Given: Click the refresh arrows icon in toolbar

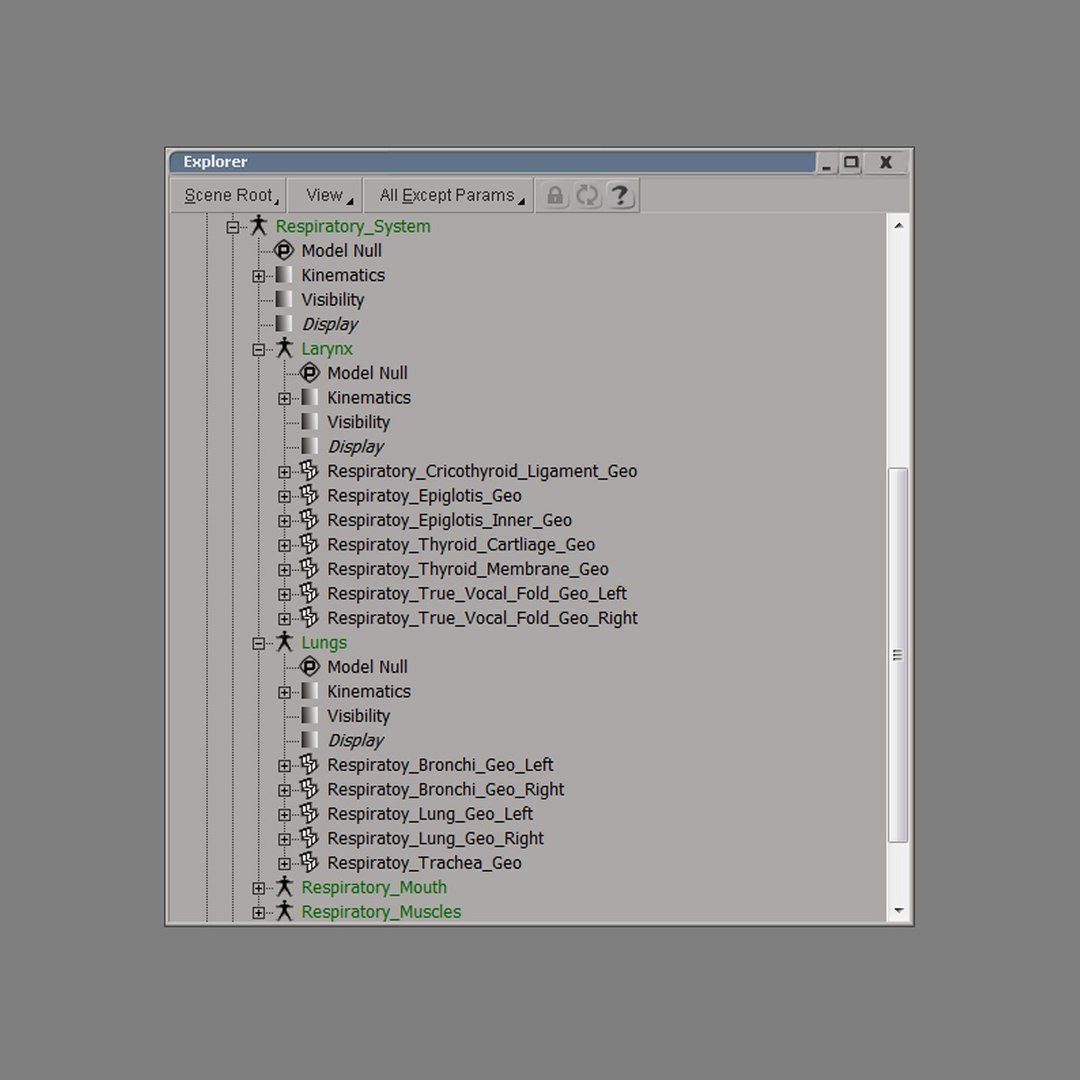Looking at the screenshot, I should [587, 196].
